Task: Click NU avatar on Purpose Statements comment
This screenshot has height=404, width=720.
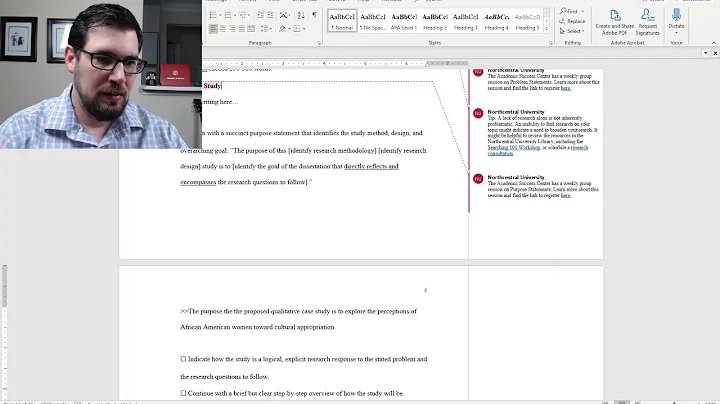Action: [x=478, y=179]
